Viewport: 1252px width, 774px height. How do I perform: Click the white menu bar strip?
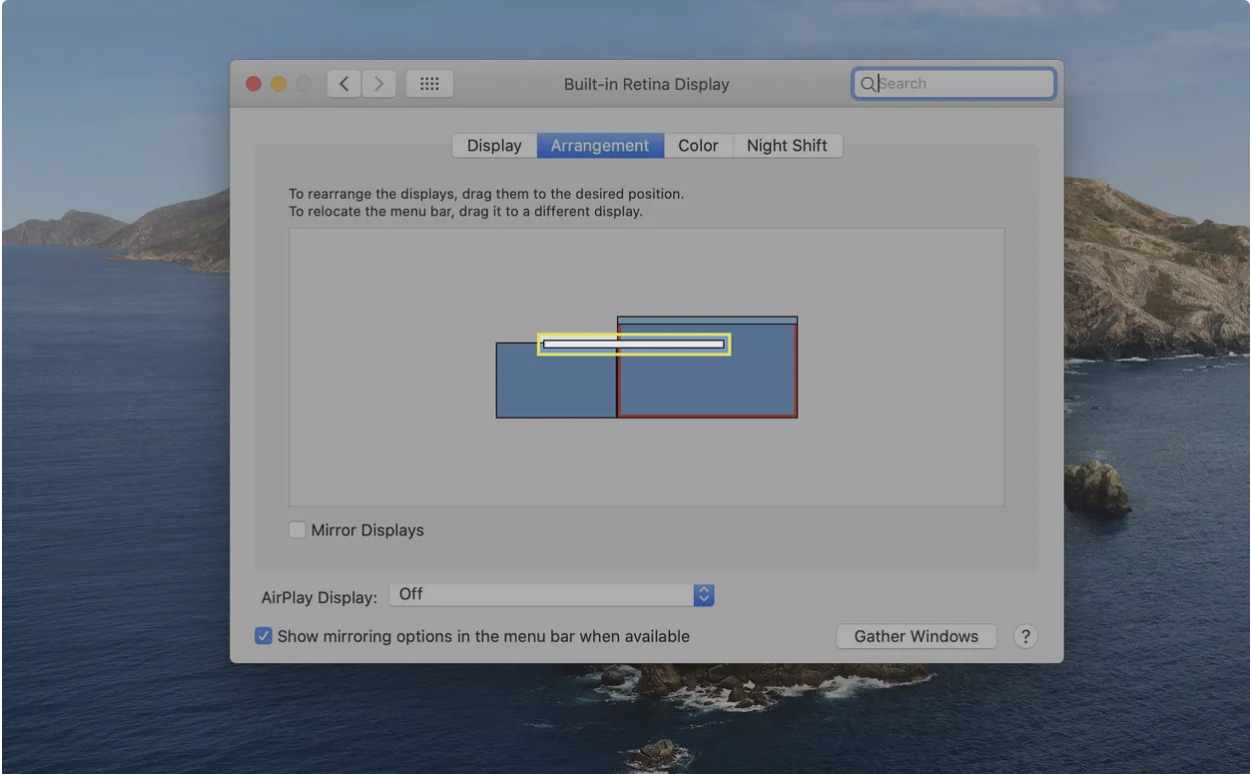click(634, 344)
